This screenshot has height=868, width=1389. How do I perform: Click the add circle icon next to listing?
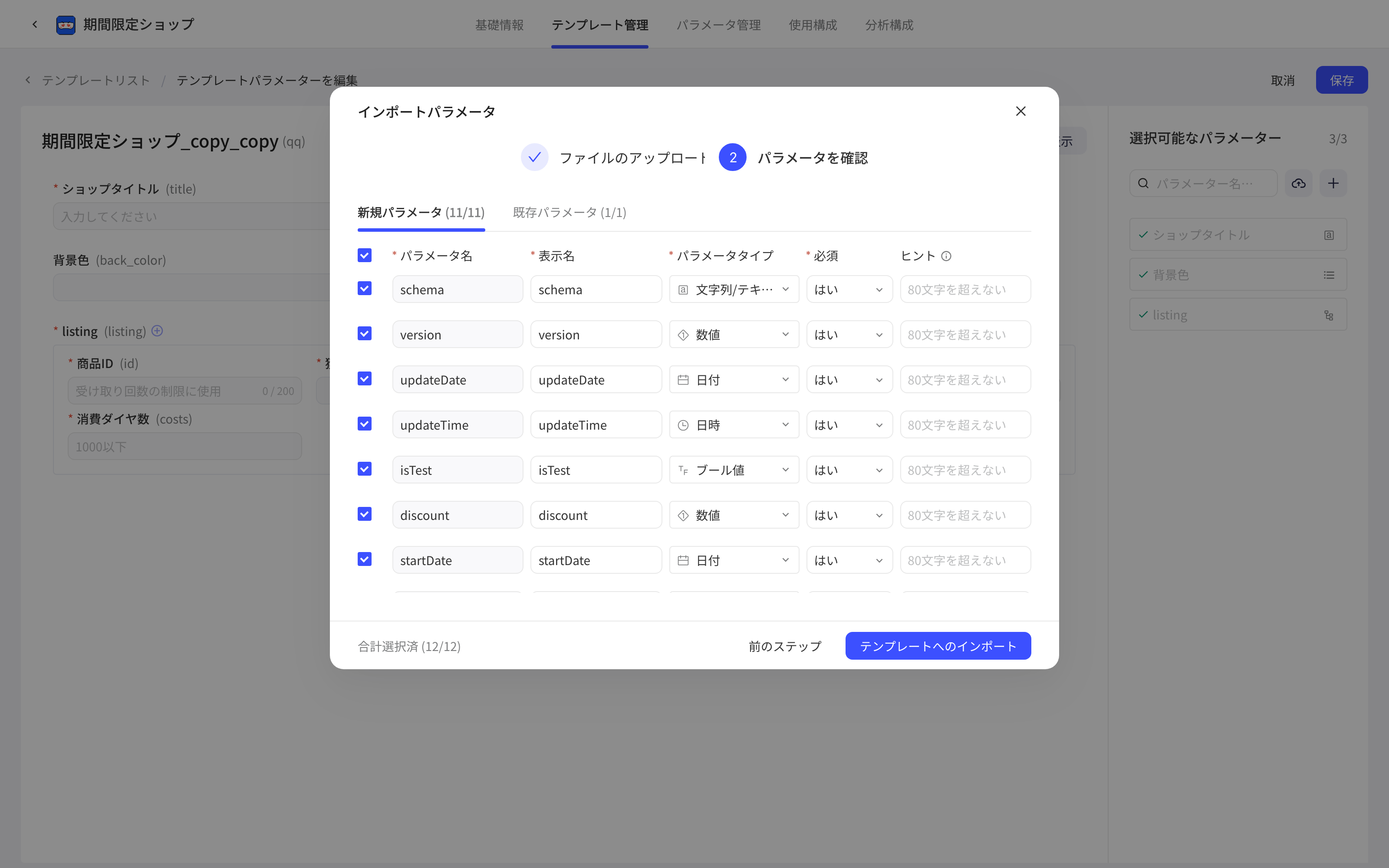point(157,331)
